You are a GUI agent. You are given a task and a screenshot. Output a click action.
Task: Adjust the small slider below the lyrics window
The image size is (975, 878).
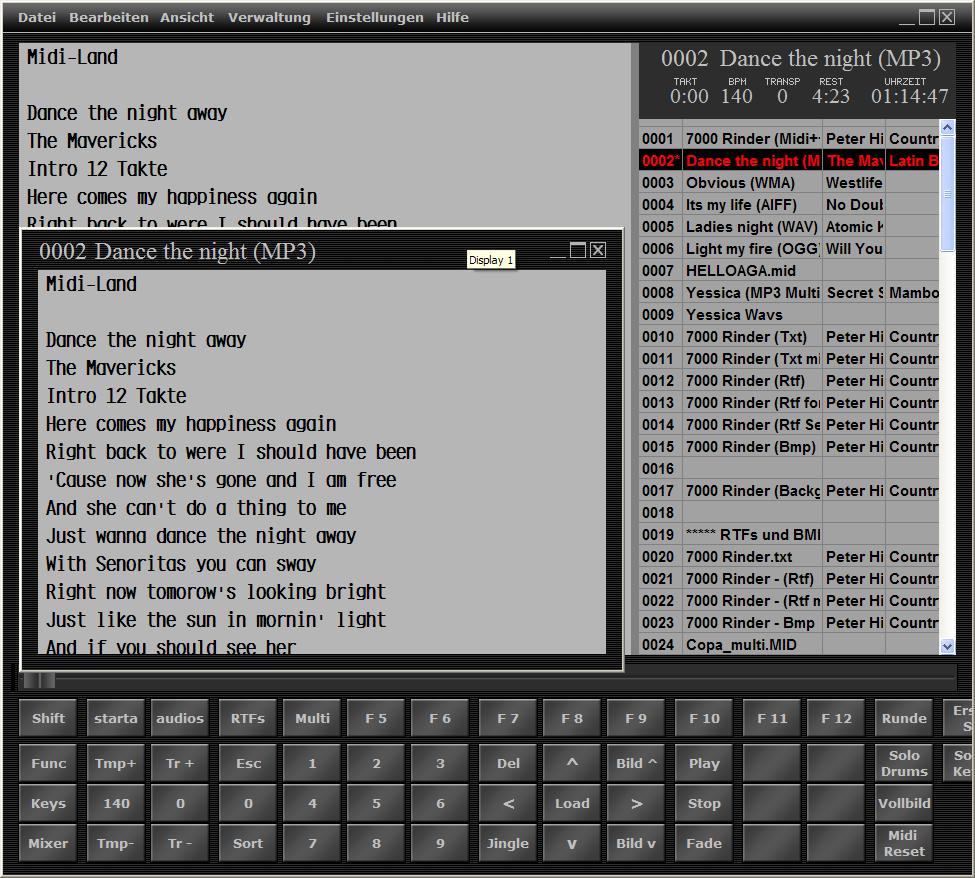pos(40,679)
